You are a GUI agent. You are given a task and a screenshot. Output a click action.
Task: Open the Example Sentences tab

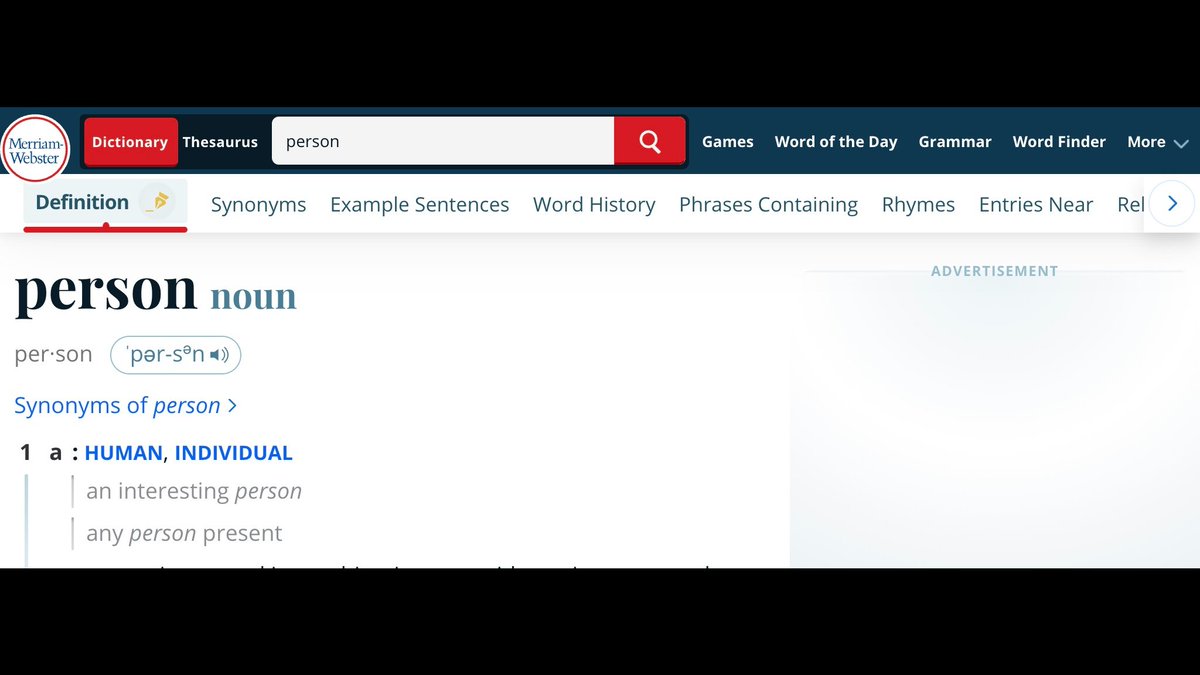click(419, 204)
